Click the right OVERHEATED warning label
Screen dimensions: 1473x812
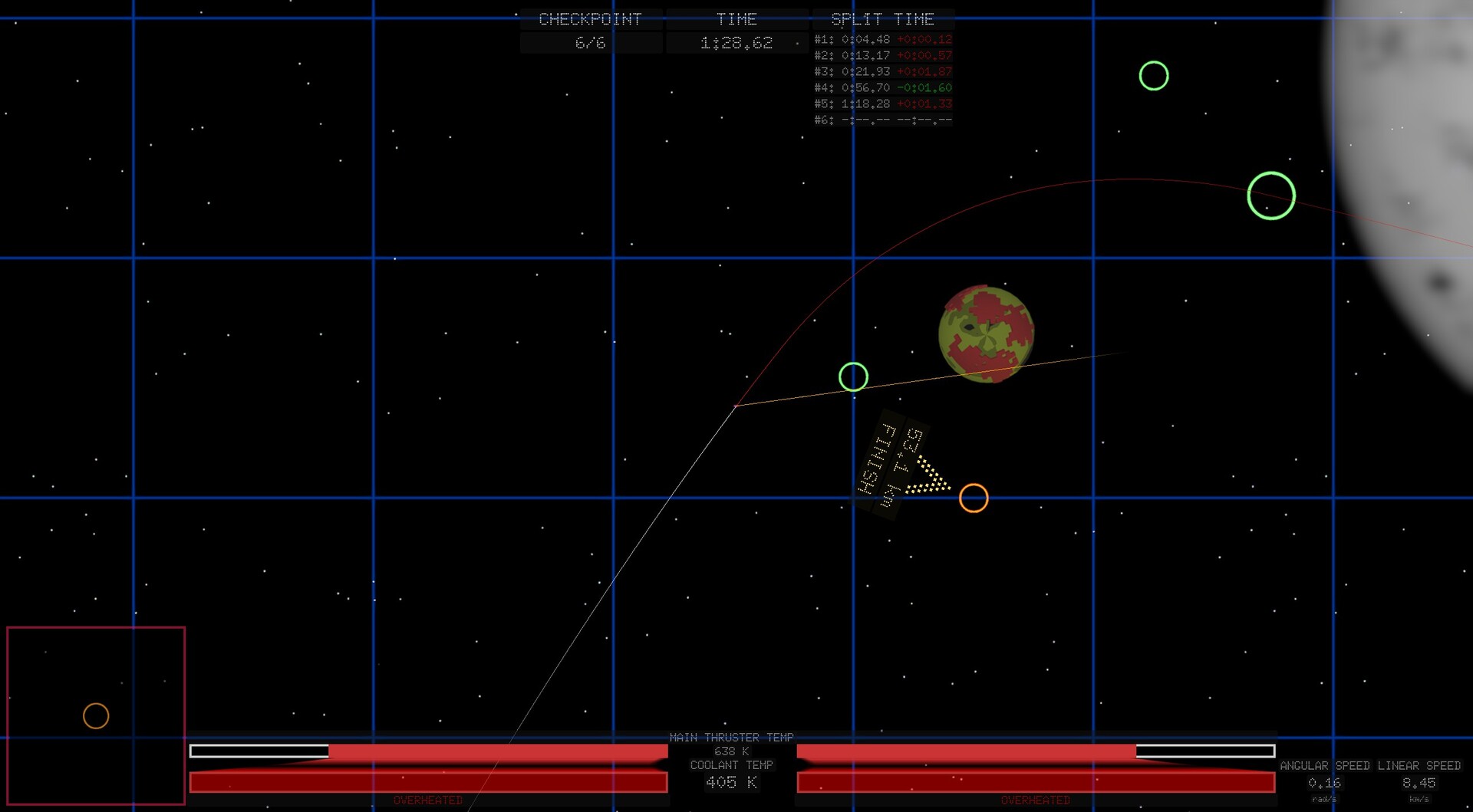1036,800
